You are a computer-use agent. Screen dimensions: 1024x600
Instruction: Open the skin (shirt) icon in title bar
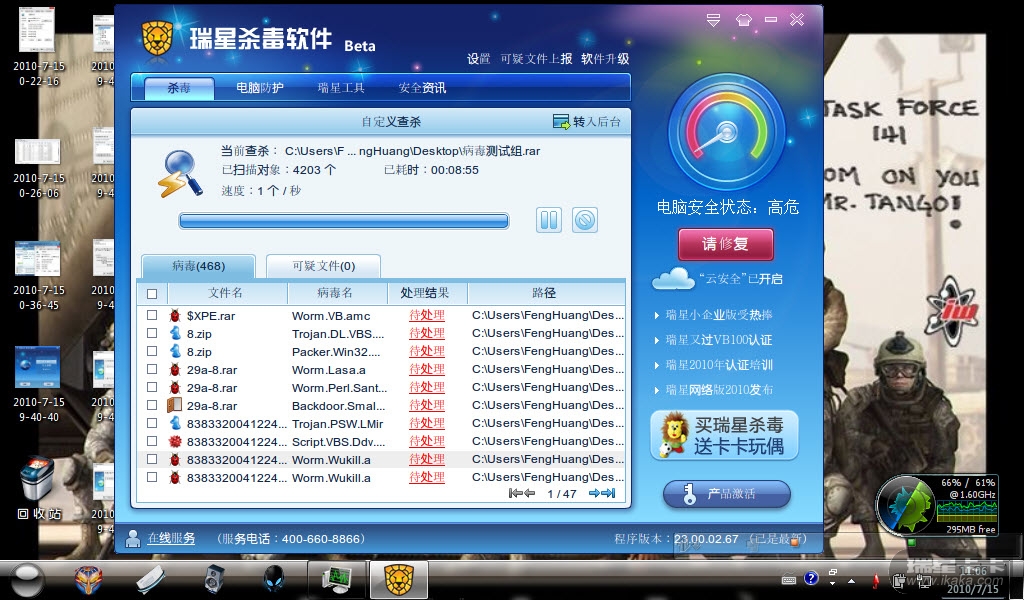743,20
